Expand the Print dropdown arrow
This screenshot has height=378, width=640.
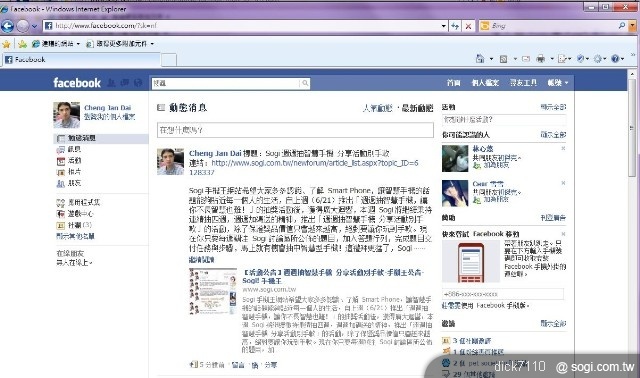coord(552,59)
